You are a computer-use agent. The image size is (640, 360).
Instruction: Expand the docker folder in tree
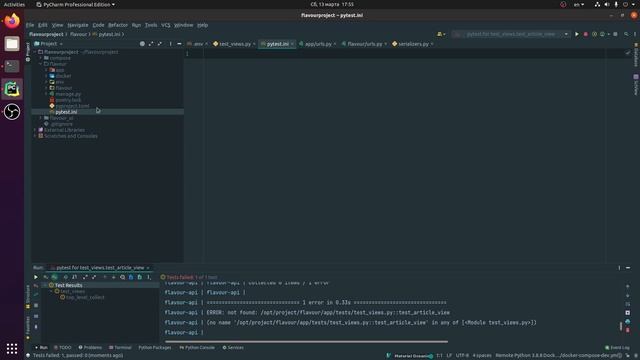pyautogui.click(x=47, y=76)
